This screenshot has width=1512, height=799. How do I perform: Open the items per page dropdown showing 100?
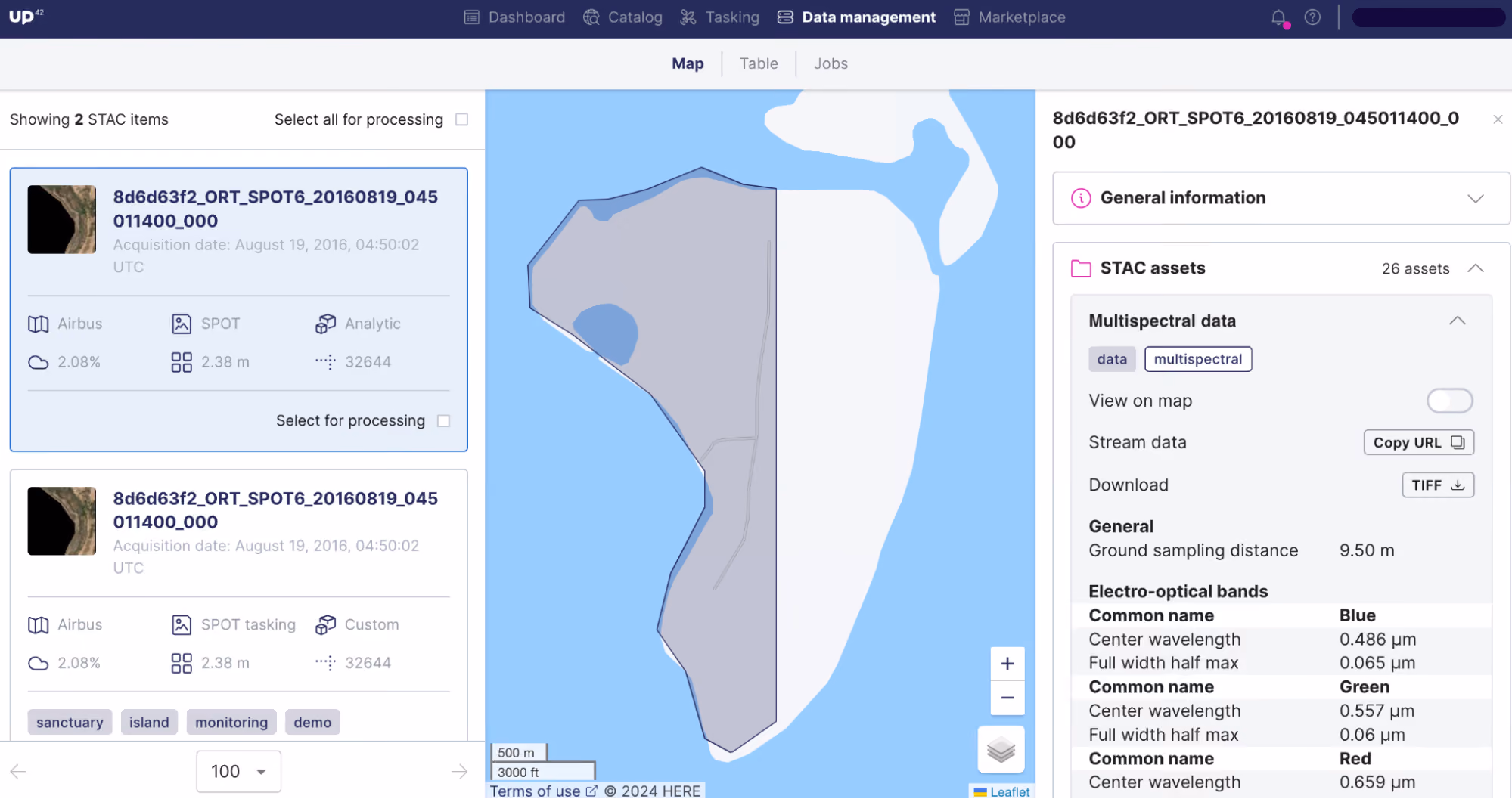pyautogui.click(x=238, y=771)
